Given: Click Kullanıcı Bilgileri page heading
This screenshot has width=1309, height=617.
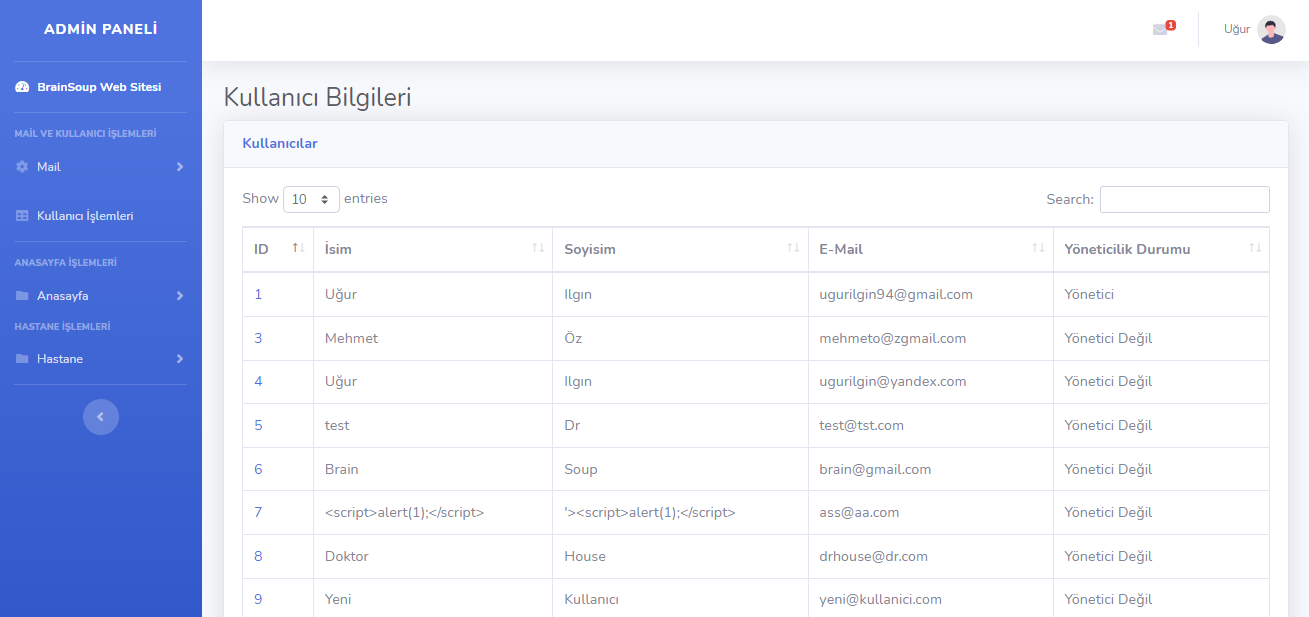Looking at the screenshot, I should click(x=318, y=97).
